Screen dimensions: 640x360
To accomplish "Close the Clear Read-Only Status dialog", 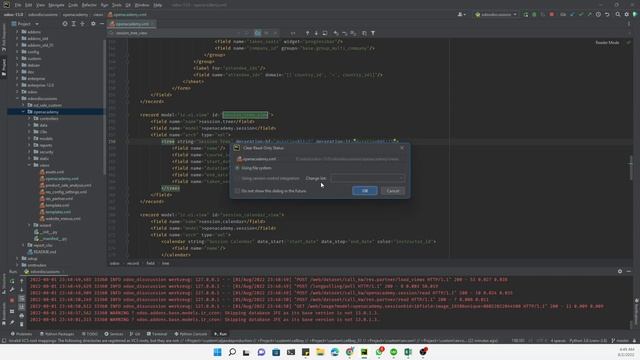I will [402, 148].
